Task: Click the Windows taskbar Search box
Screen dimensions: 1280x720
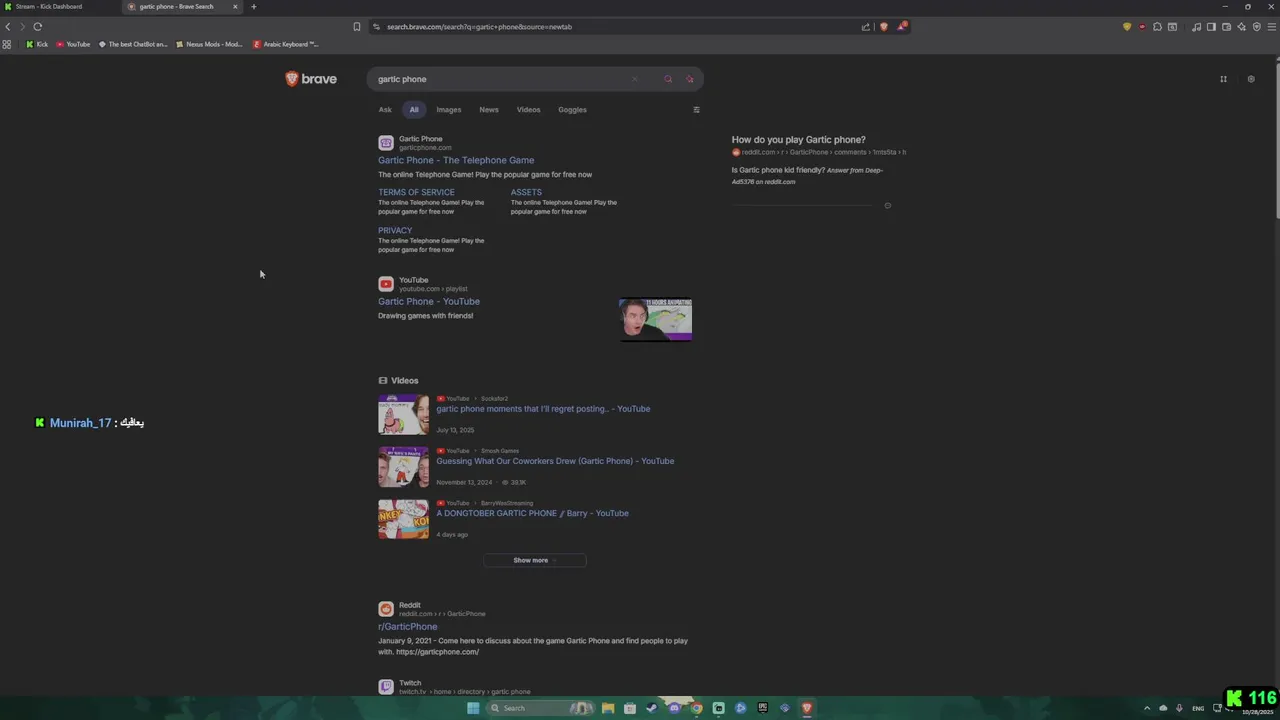Action: coord(540,708)
